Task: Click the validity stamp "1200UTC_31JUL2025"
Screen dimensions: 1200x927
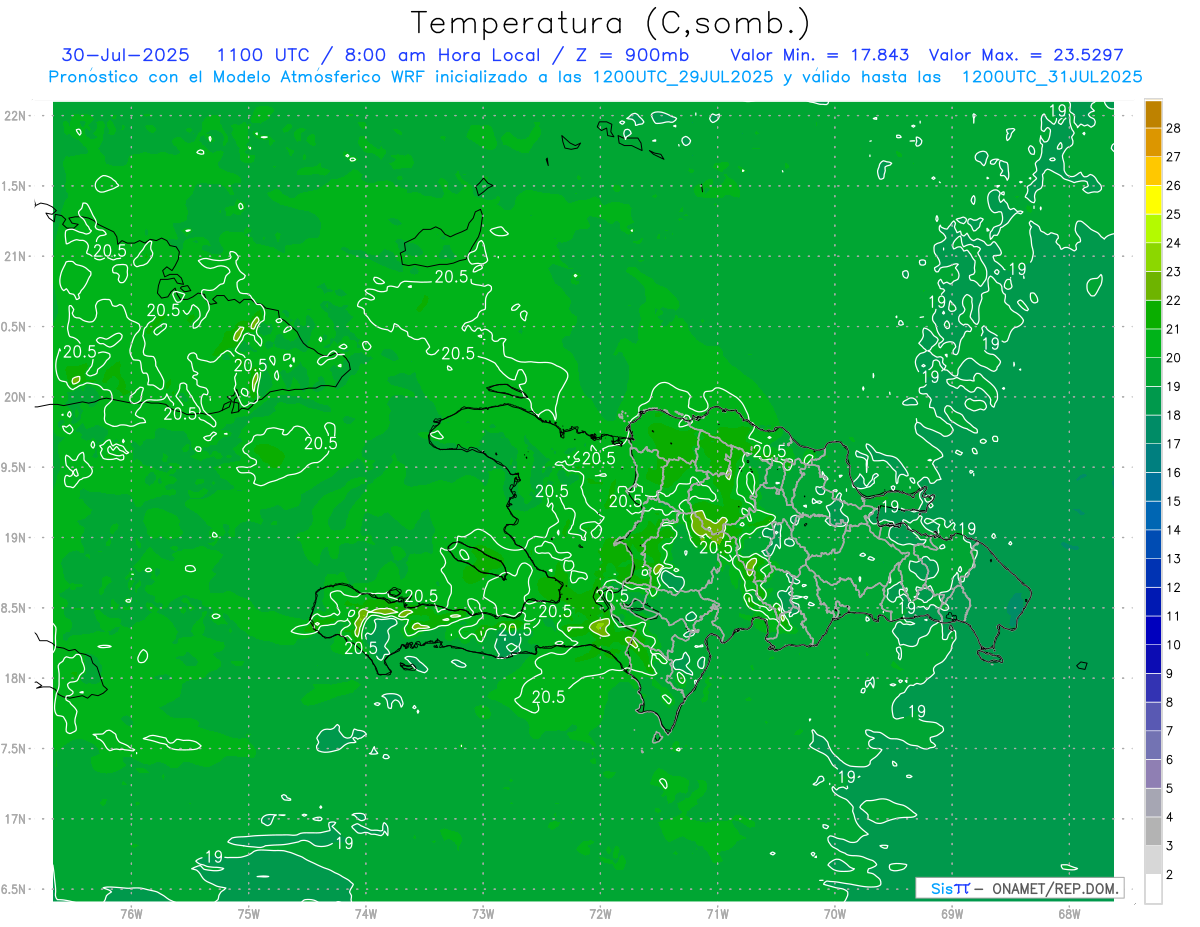Action: 1052,77
